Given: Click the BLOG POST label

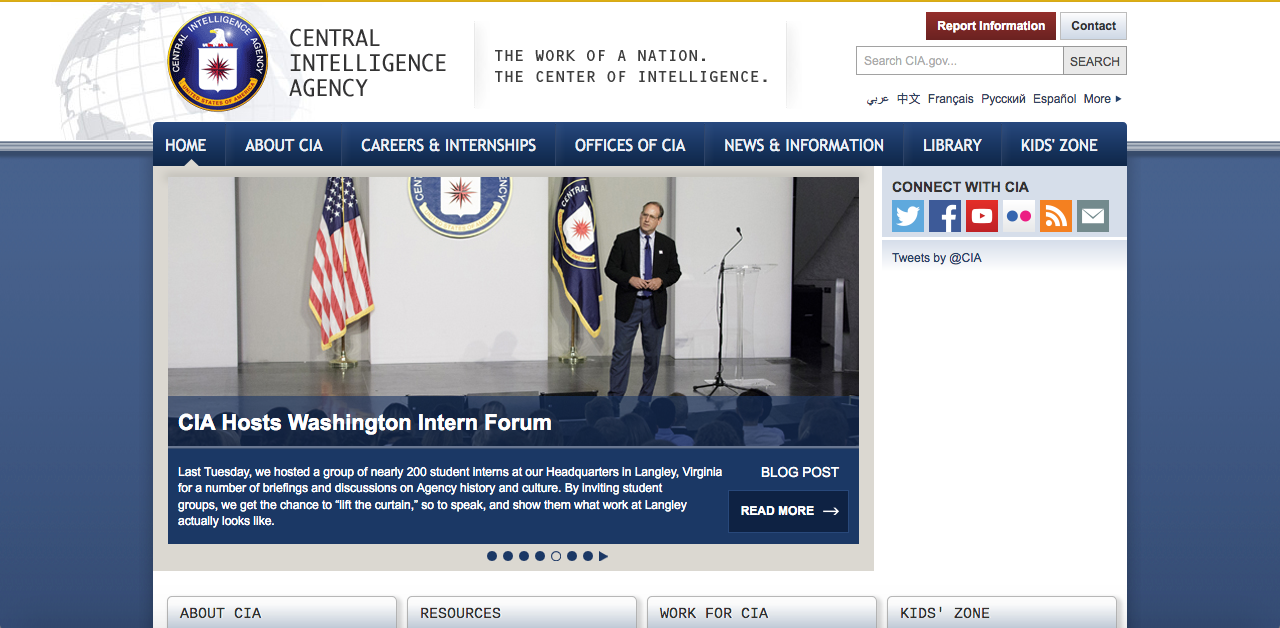Looking at the screenshot, I should tap(800, 472).
